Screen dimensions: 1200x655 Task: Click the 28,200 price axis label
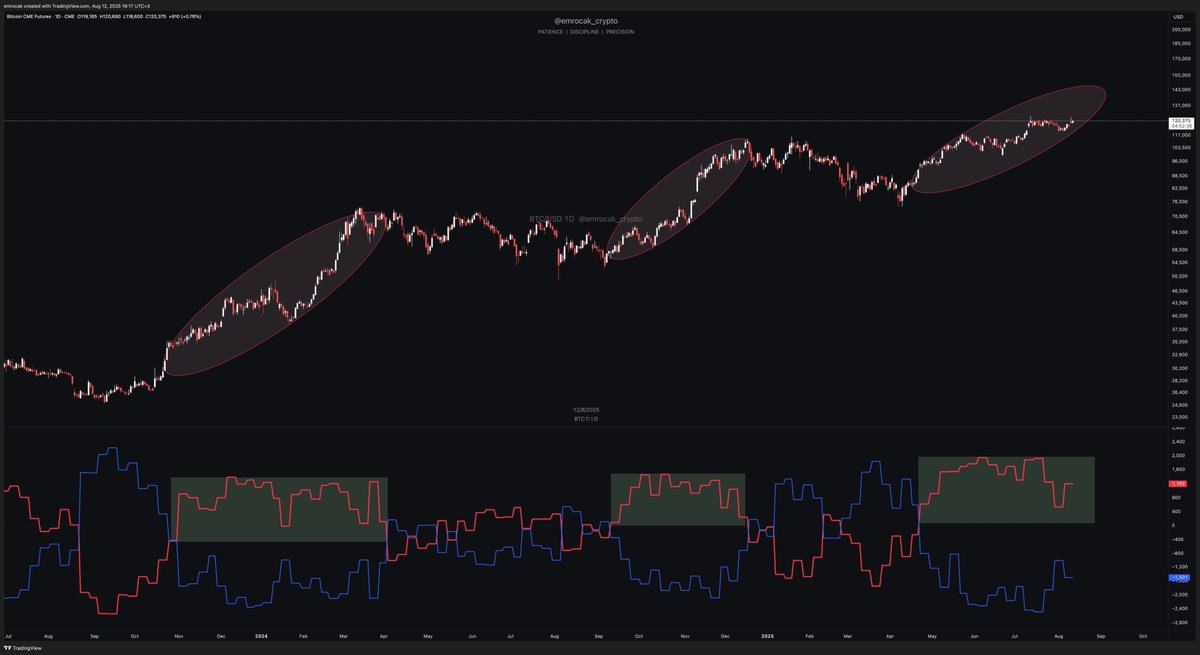(x=1180, y=380)
